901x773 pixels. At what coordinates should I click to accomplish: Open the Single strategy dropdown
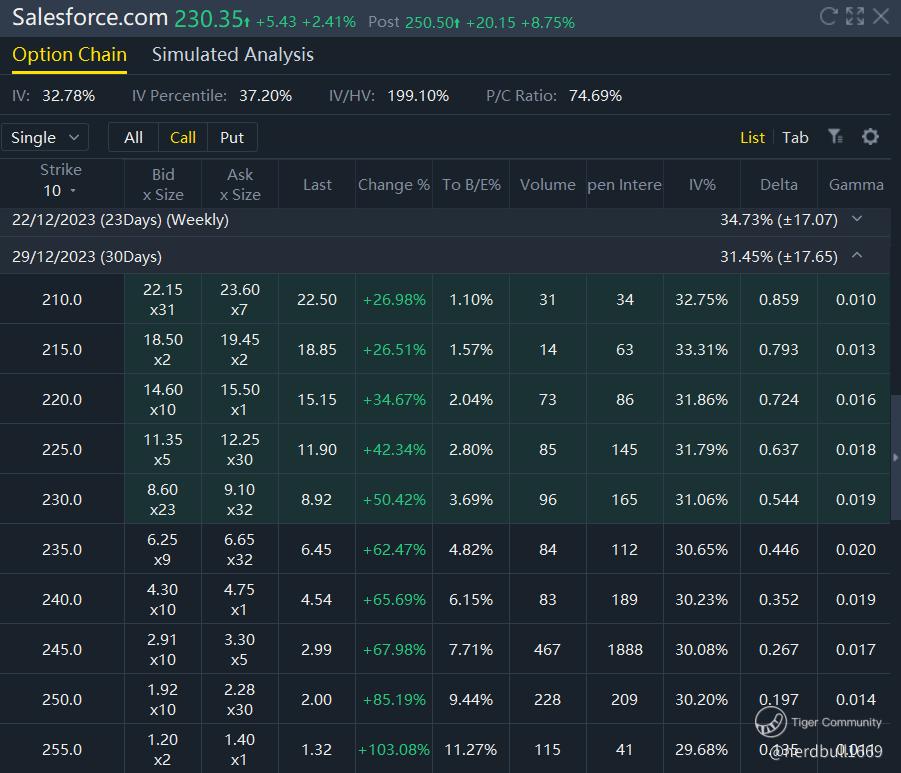tap(45, 138)
